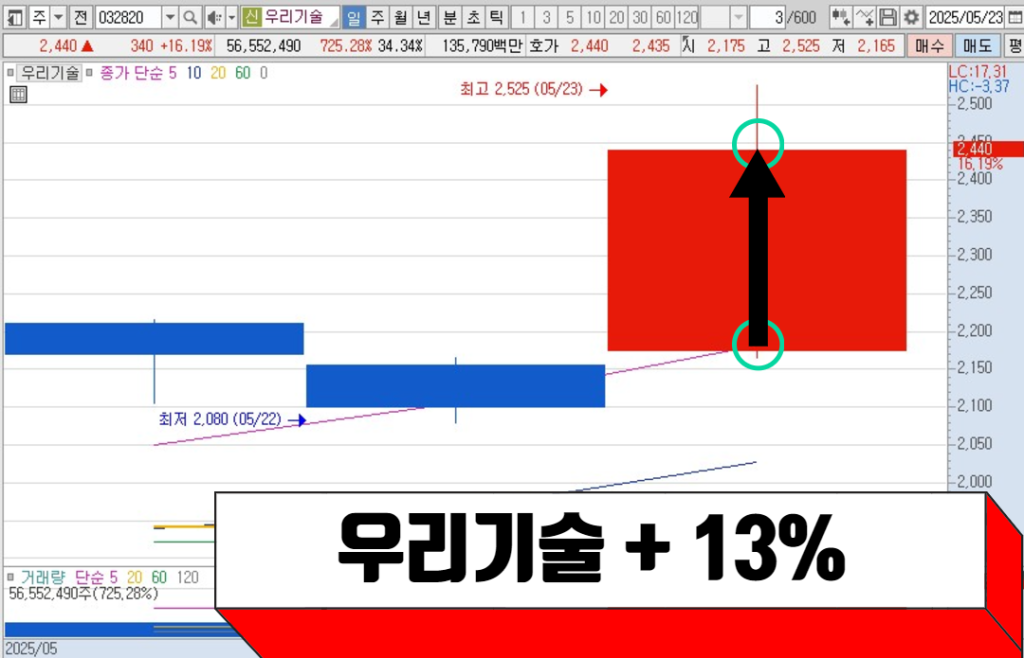Click the panel layout icon at toolbar start
This screenshot has height=658, width=1024.
pos(16,17)
